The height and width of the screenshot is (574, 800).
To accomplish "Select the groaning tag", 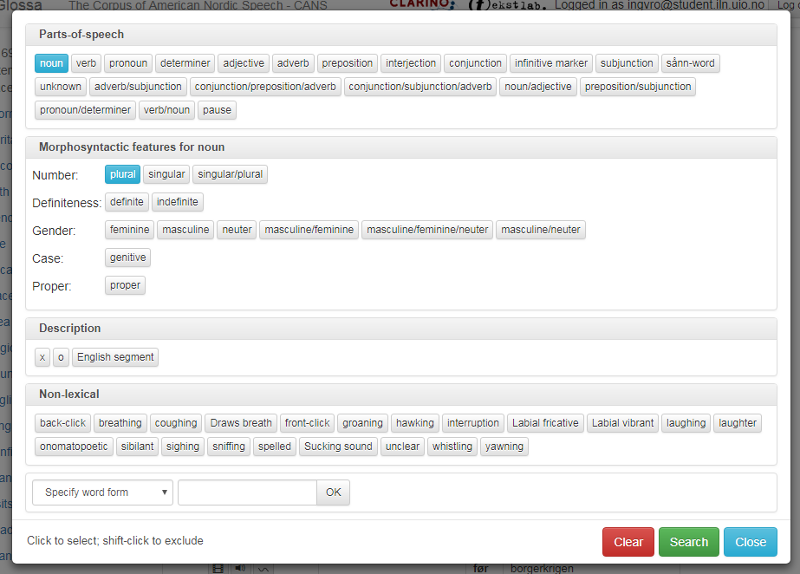I will [x=363, y=423].
